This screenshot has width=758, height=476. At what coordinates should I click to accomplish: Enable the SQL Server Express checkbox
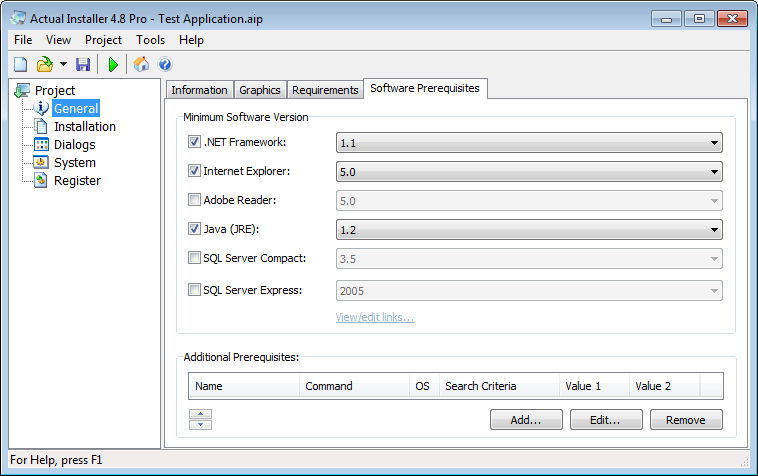point(194,290)
